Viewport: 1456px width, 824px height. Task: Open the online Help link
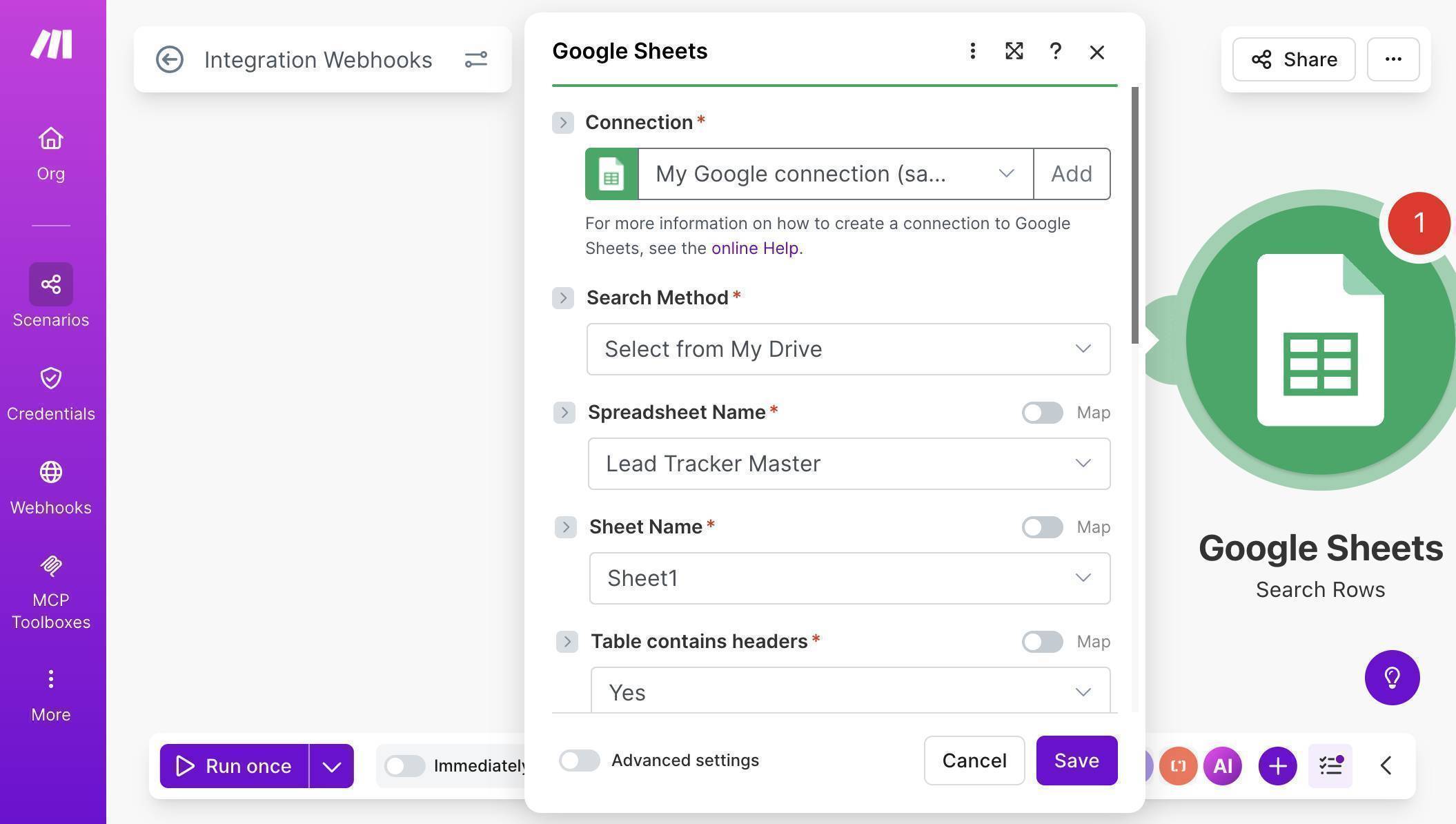pyautogui.click(x=754, y=248)
